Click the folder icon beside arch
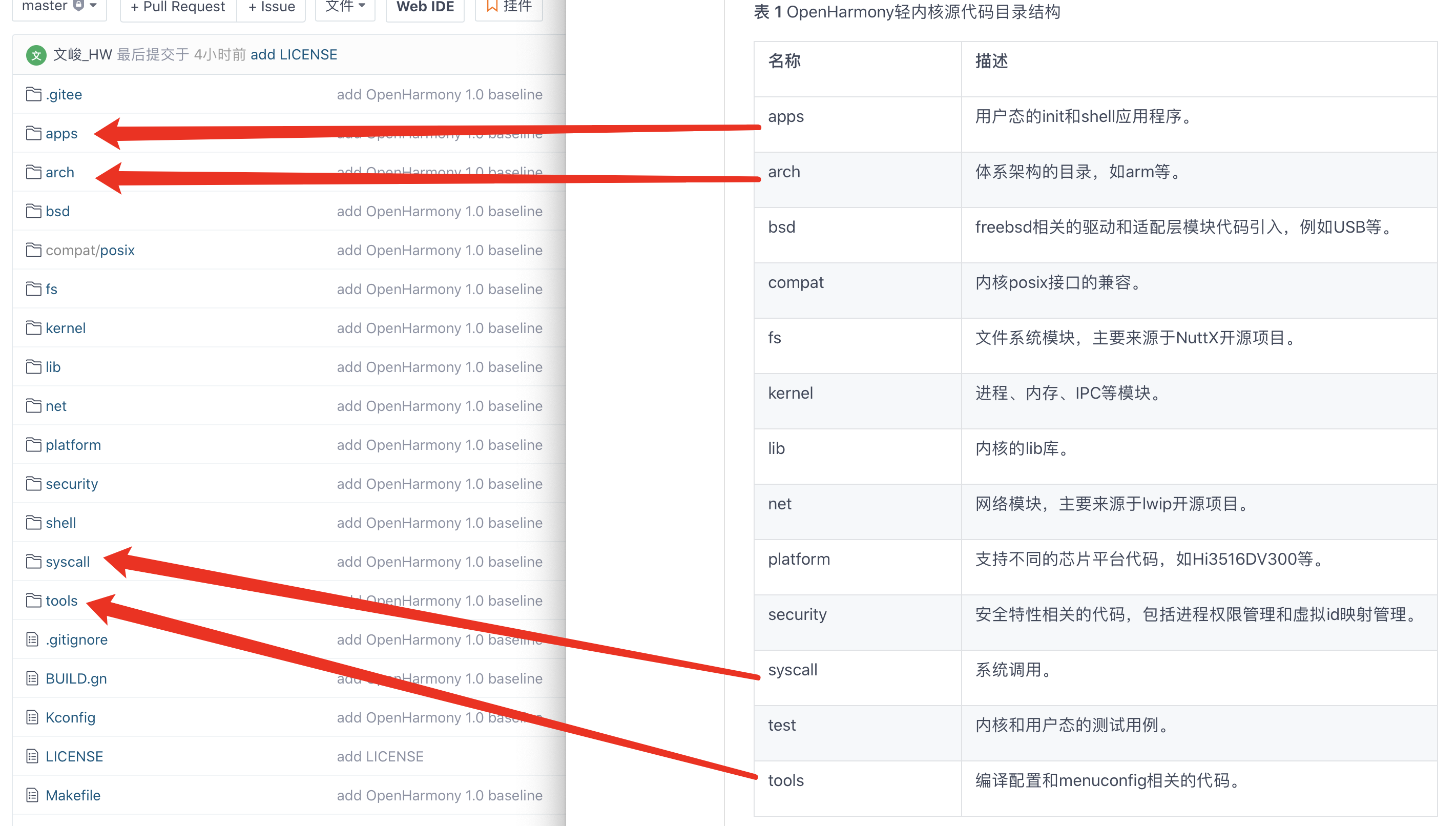The image size is (1456, 826). click(33, 172)
